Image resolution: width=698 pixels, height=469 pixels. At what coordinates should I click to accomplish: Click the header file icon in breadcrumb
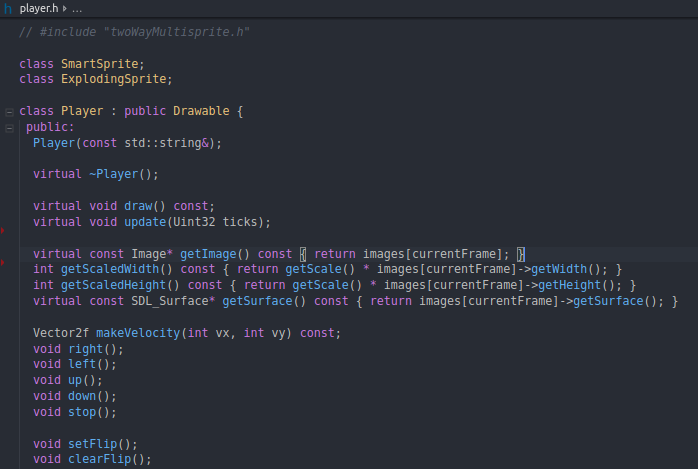tap(8, 8)
